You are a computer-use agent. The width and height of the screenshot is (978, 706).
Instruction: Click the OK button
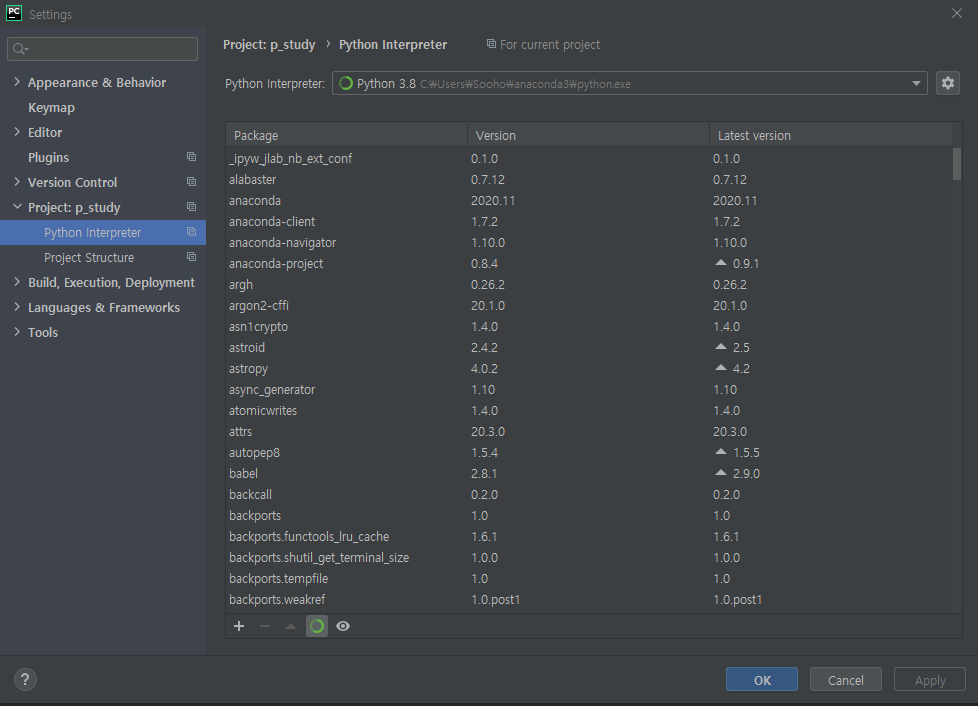click(762, 679)
